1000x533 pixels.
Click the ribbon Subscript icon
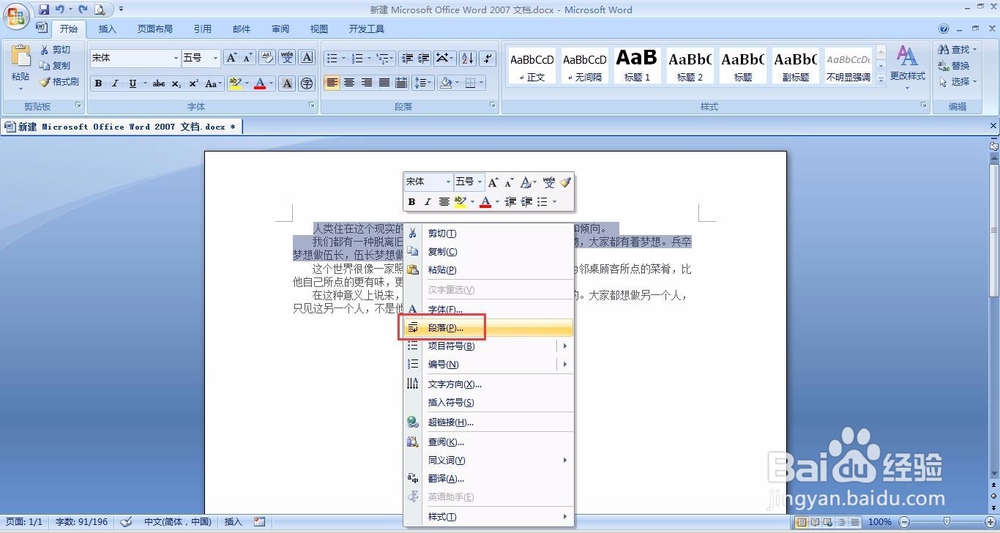[x=177, y=84]
